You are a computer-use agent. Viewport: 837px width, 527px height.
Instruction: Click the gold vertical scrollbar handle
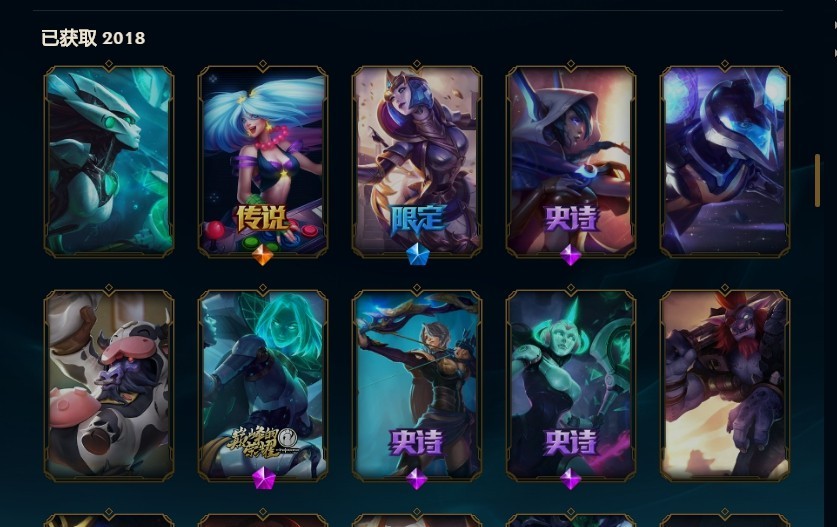817,180
